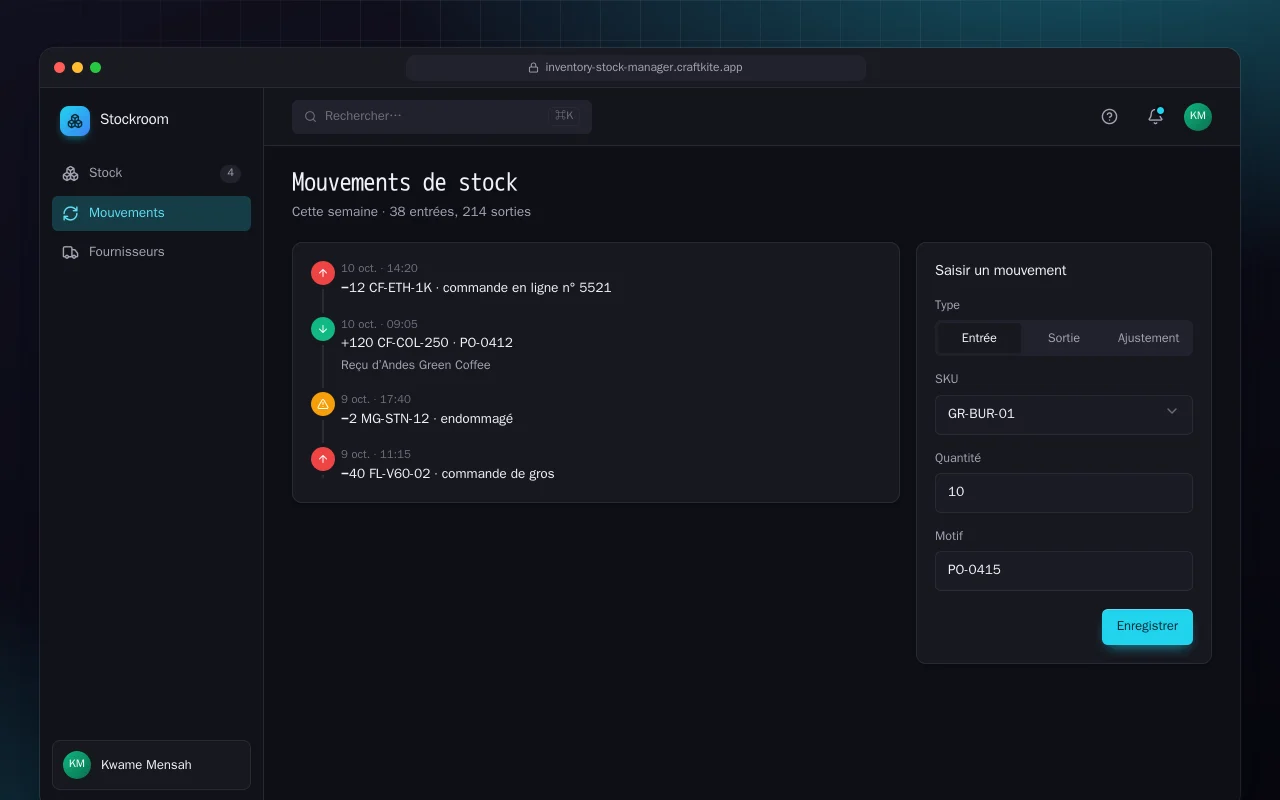Click the Stock boxes icon
Screen dimensions: 1280x800
point(70,173)
